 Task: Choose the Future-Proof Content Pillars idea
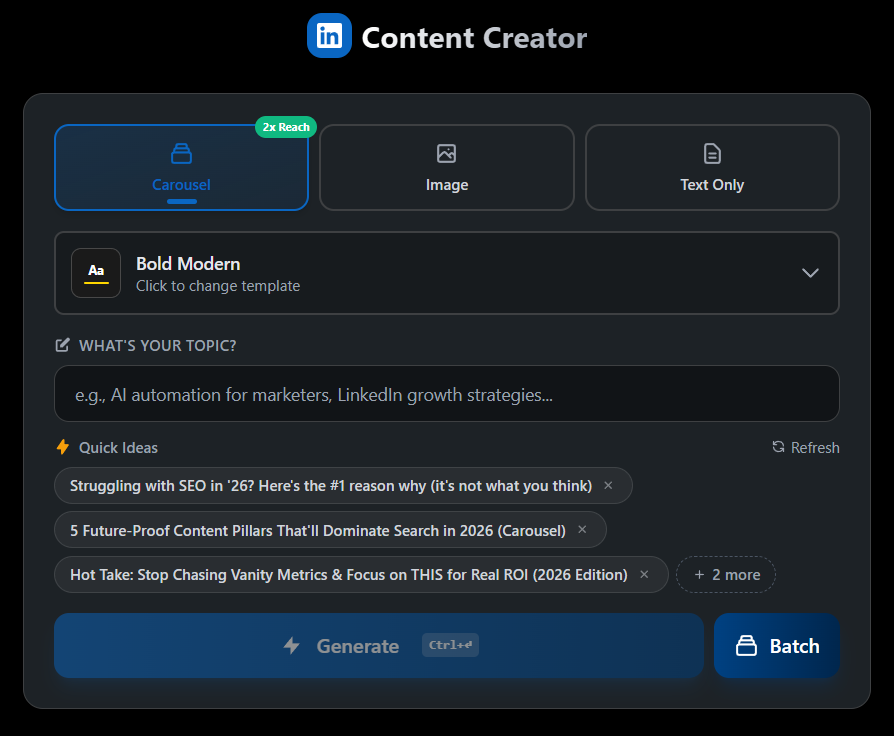320,530
